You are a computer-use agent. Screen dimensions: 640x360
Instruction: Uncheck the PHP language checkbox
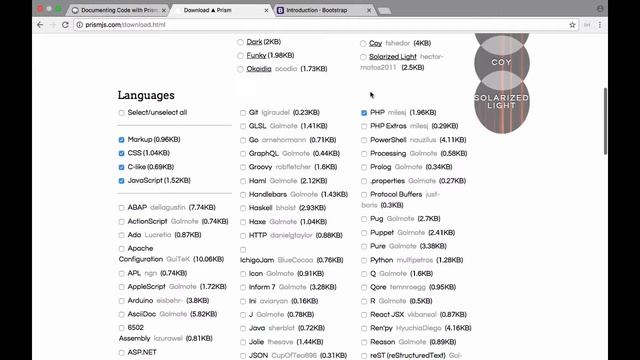point(364,113)
